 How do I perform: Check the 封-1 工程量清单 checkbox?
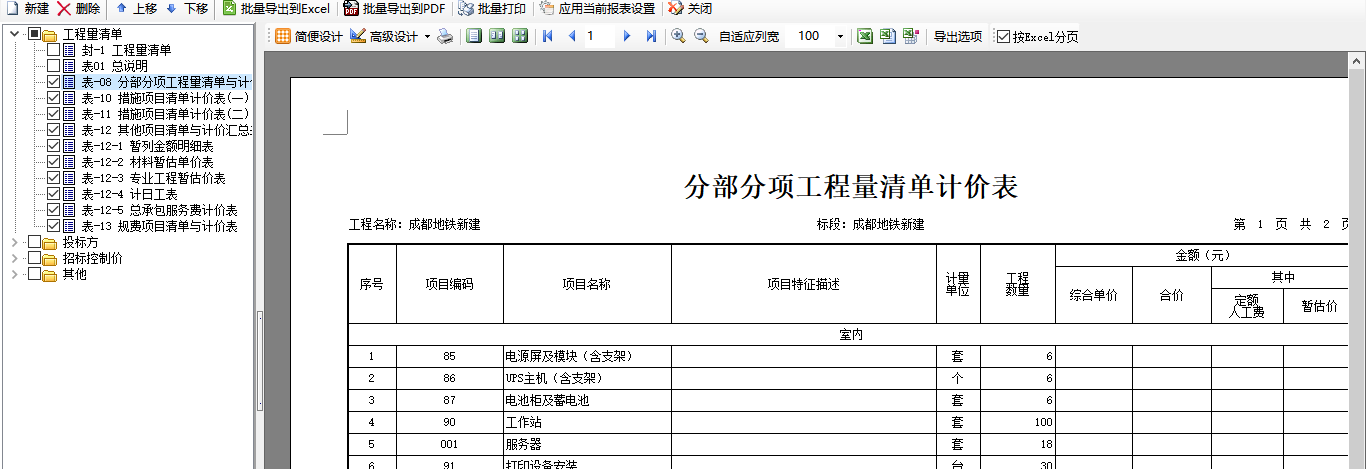53,50
